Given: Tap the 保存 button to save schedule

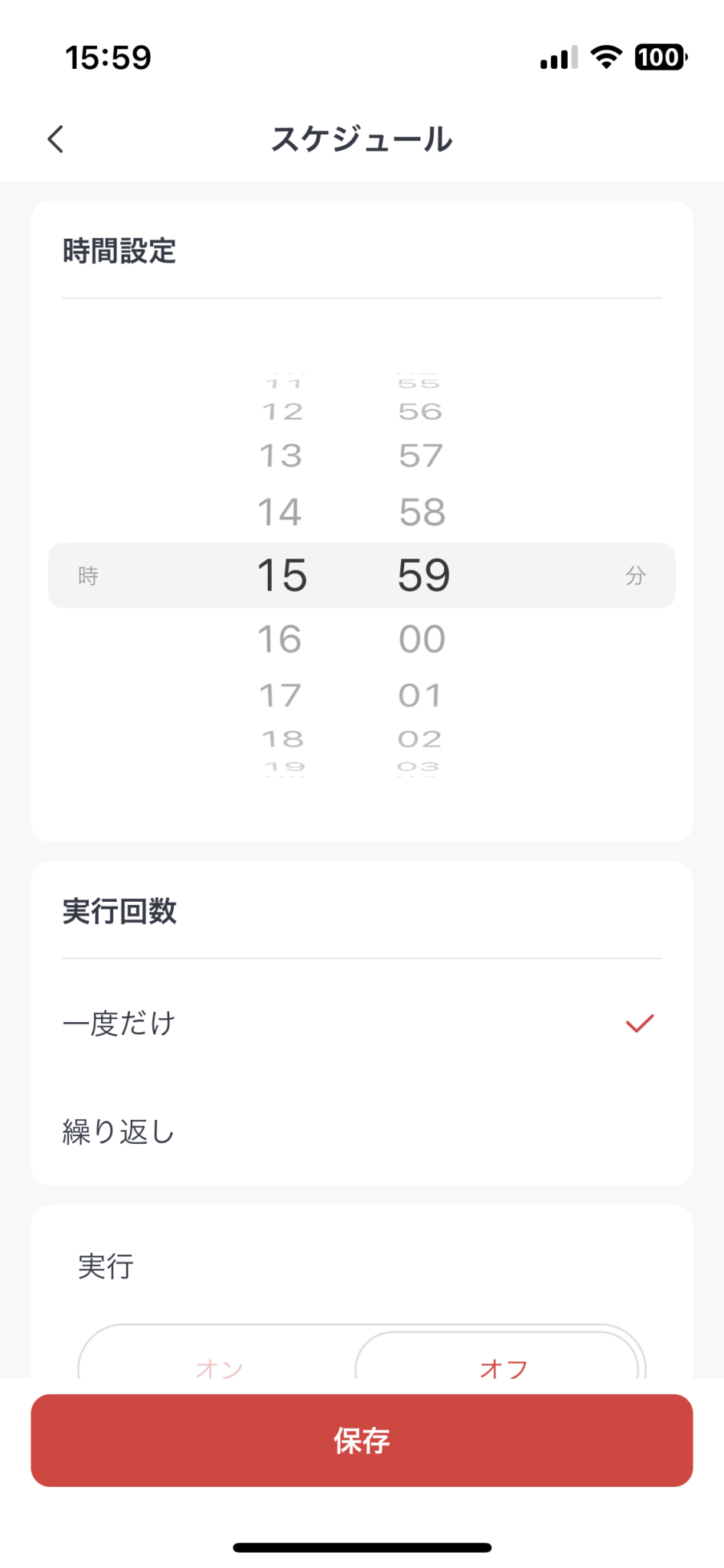Looking at the screenshot, I should coord(361,1440).
